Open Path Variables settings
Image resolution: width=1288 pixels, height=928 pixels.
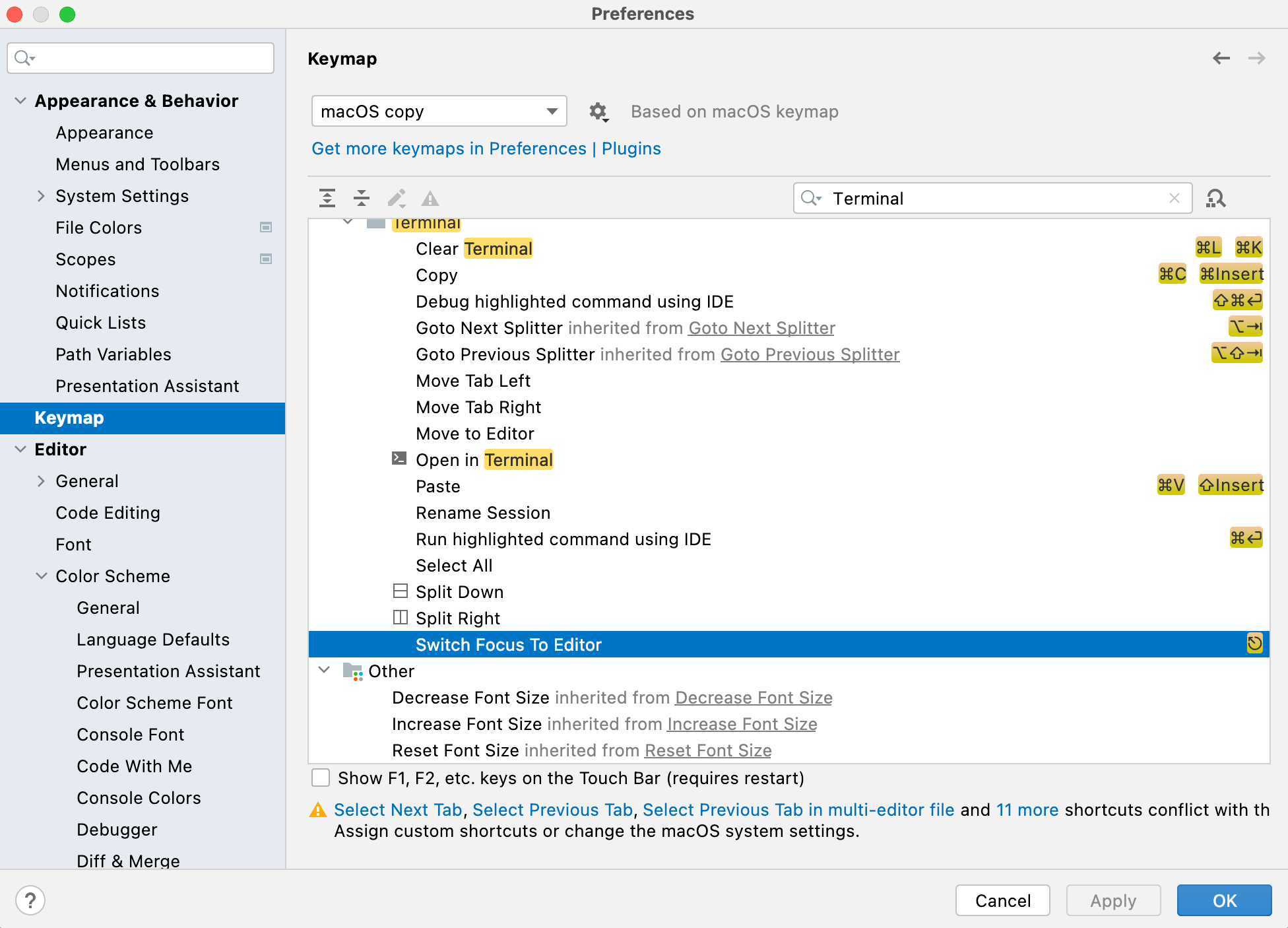point(113,354)
